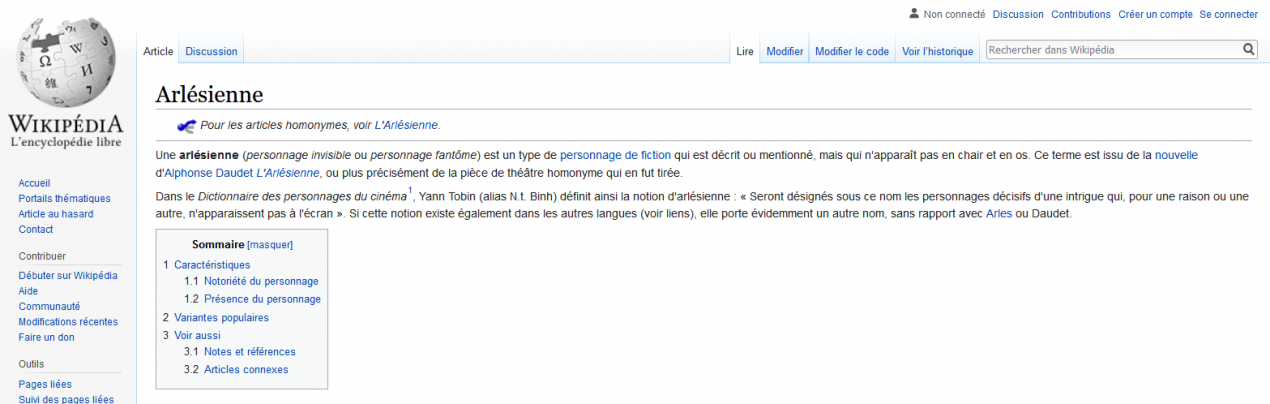1270x404 pixels.
Task: Click footnote reference 1
Action: coord(410,190)
